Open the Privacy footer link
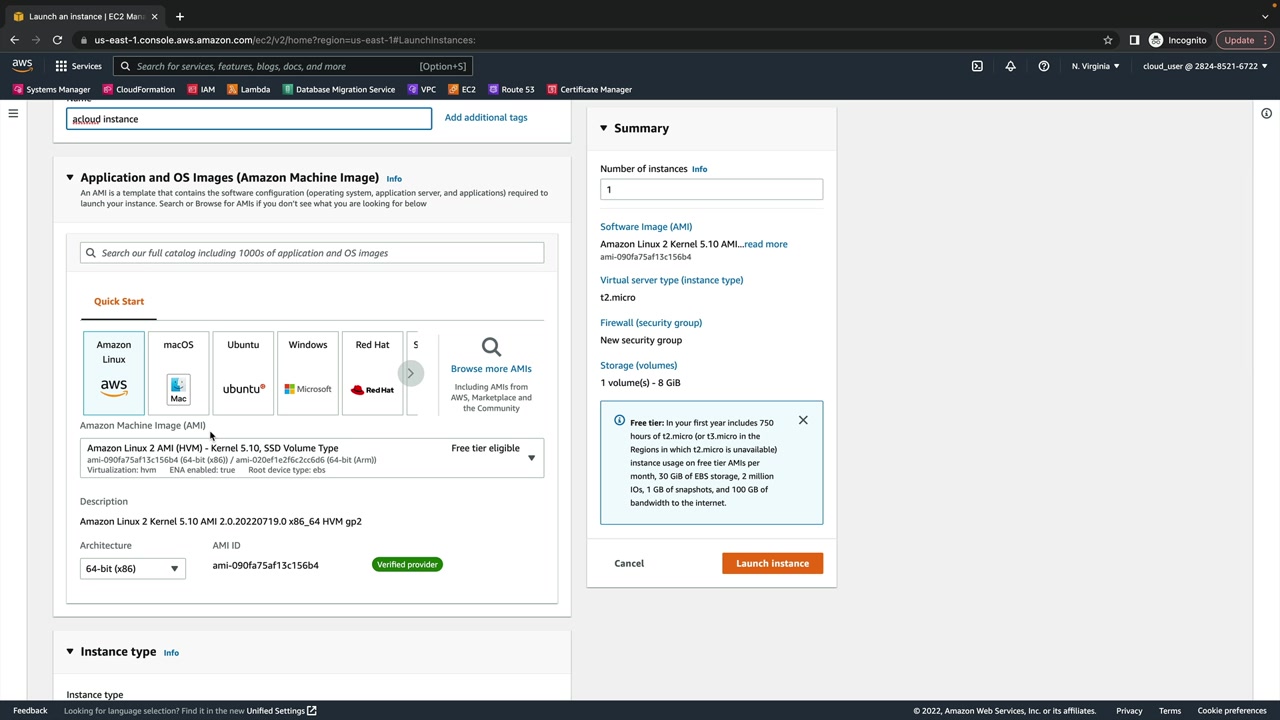 click(x=1129, y=711)
